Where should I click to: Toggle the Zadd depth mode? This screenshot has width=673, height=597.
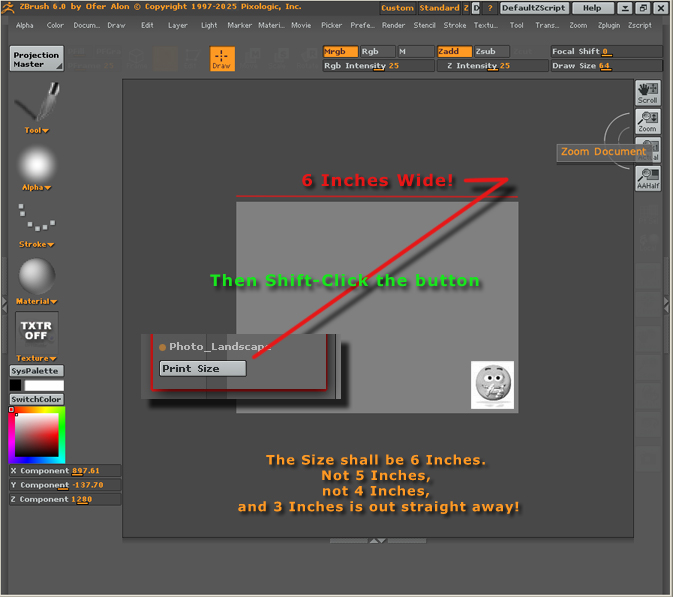(455, 52)
